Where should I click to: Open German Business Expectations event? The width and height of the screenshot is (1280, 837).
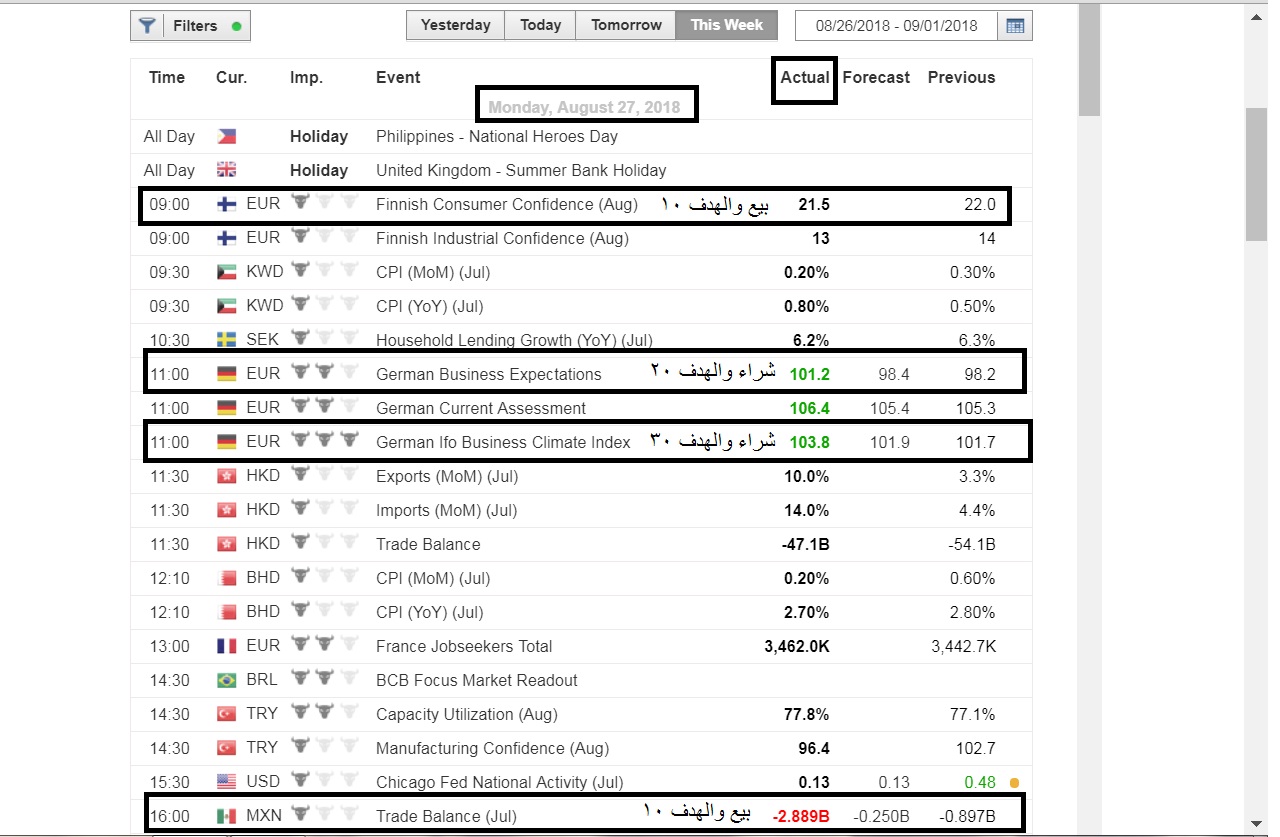(x=488, y=374)
